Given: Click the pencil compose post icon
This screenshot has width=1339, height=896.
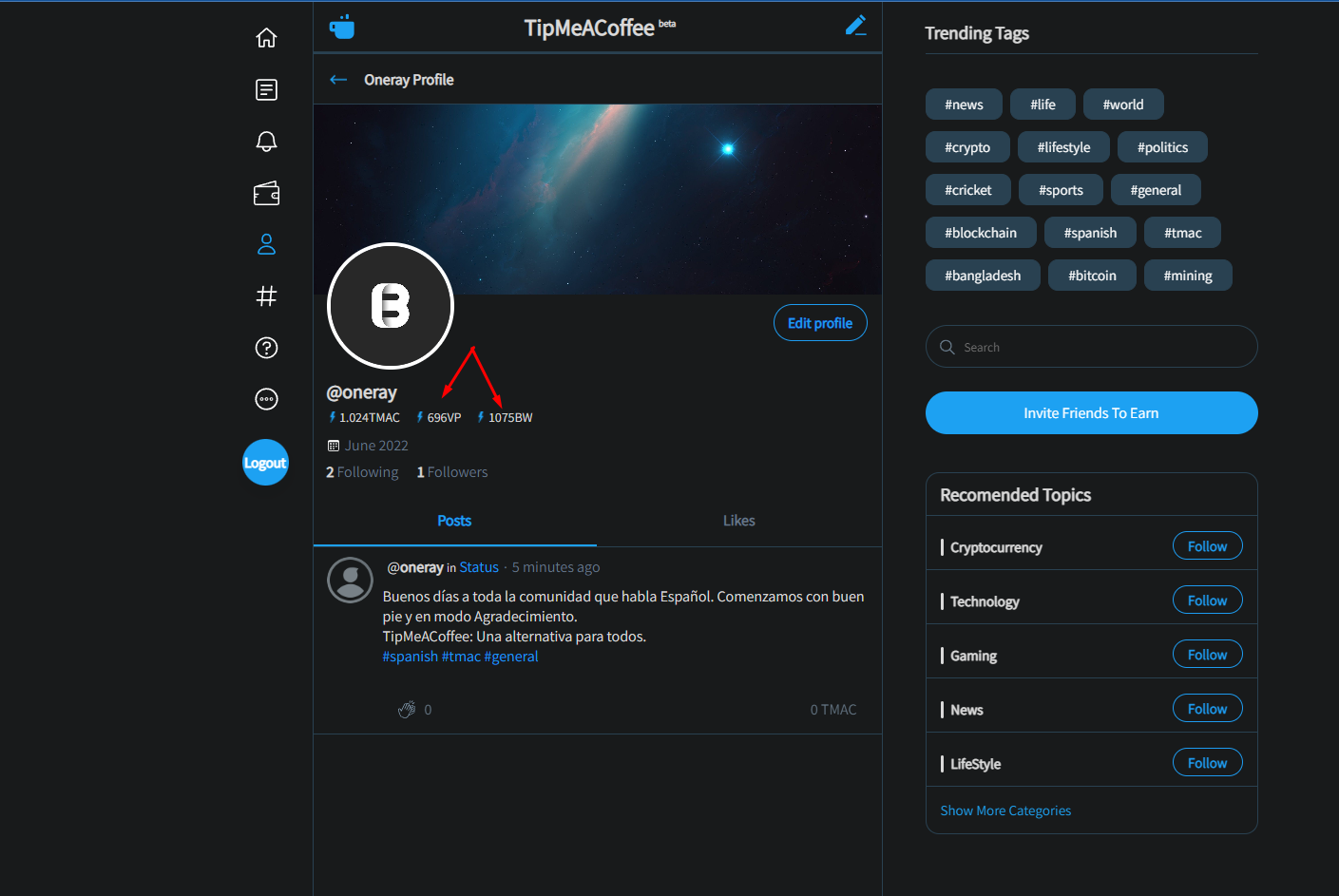Looking at the screenshot, I should tap(855, 26).
